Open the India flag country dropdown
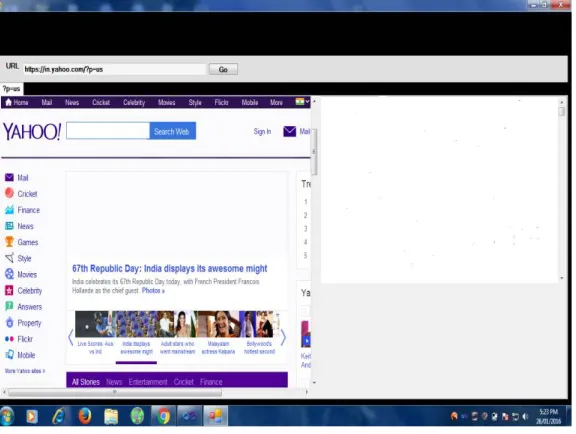 click(302, 102)
